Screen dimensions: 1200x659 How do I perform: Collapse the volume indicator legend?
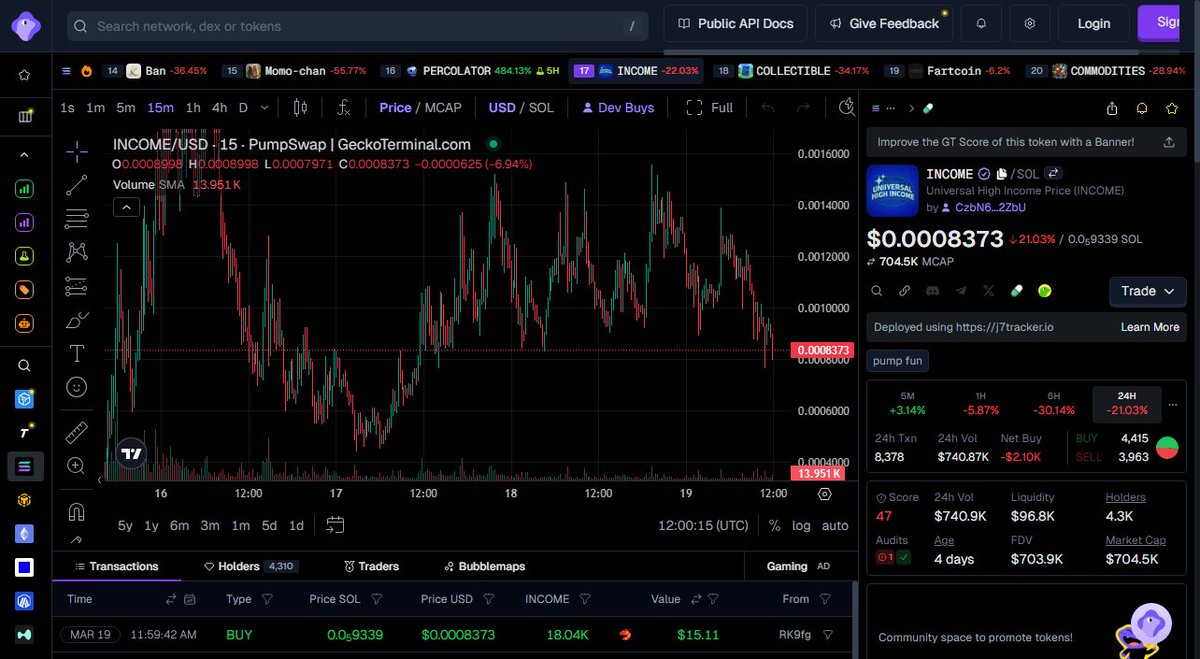pos(126,207)
